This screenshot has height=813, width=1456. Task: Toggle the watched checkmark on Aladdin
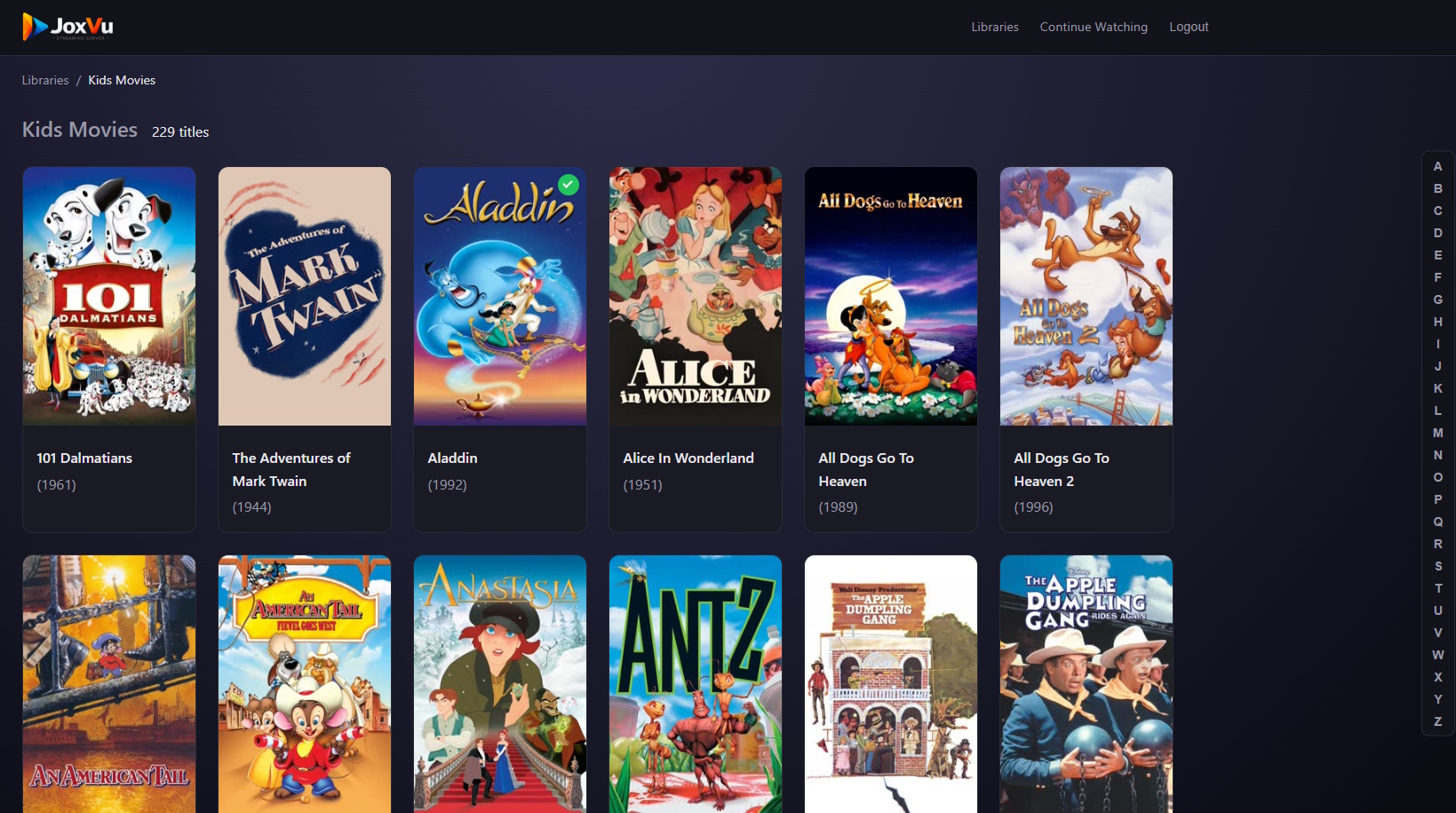coord(569,185)
